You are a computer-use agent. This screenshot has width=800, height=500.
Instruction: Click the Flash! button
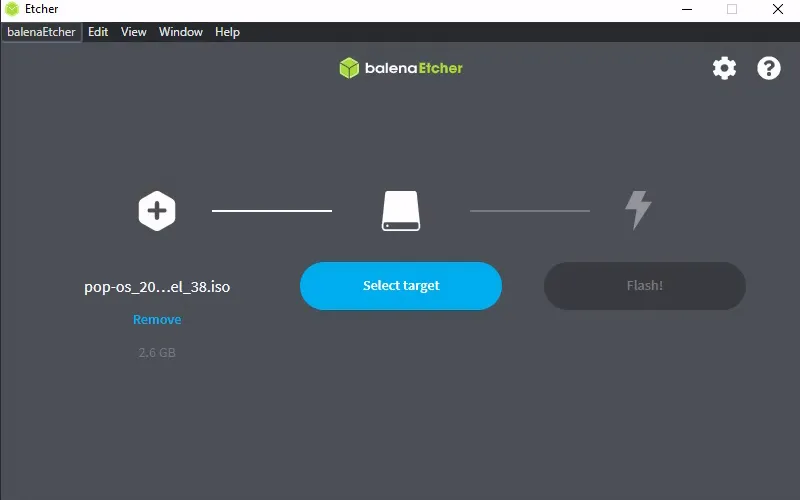tap(645, 286)
